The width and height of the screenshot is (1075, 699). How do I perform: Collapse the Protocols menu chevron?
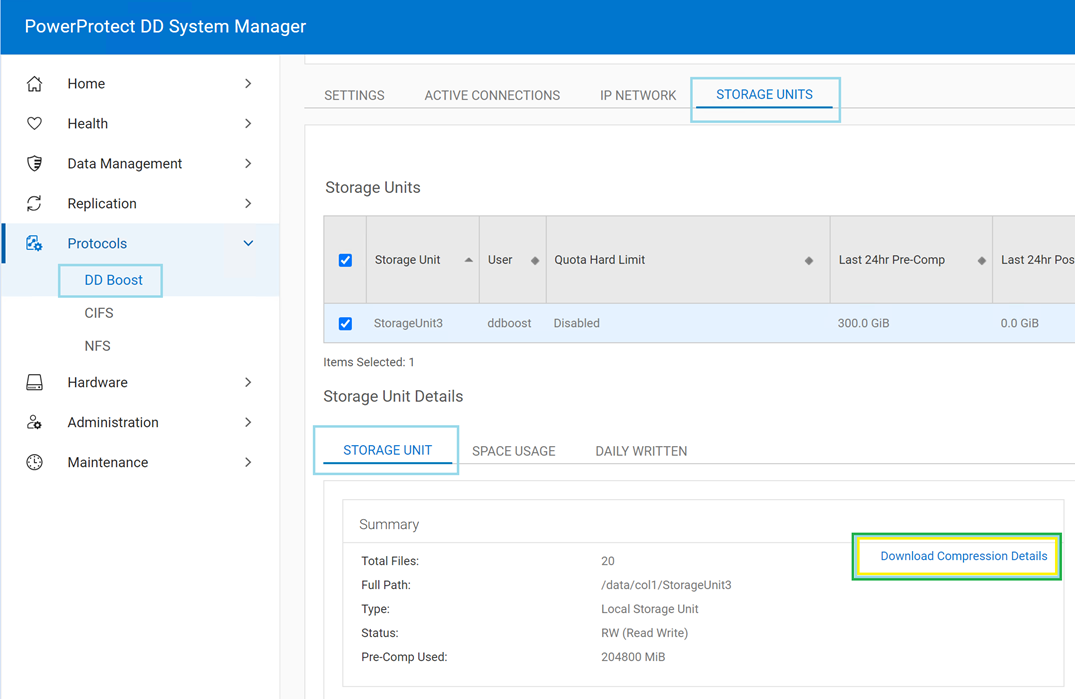[x=248, y=242]
